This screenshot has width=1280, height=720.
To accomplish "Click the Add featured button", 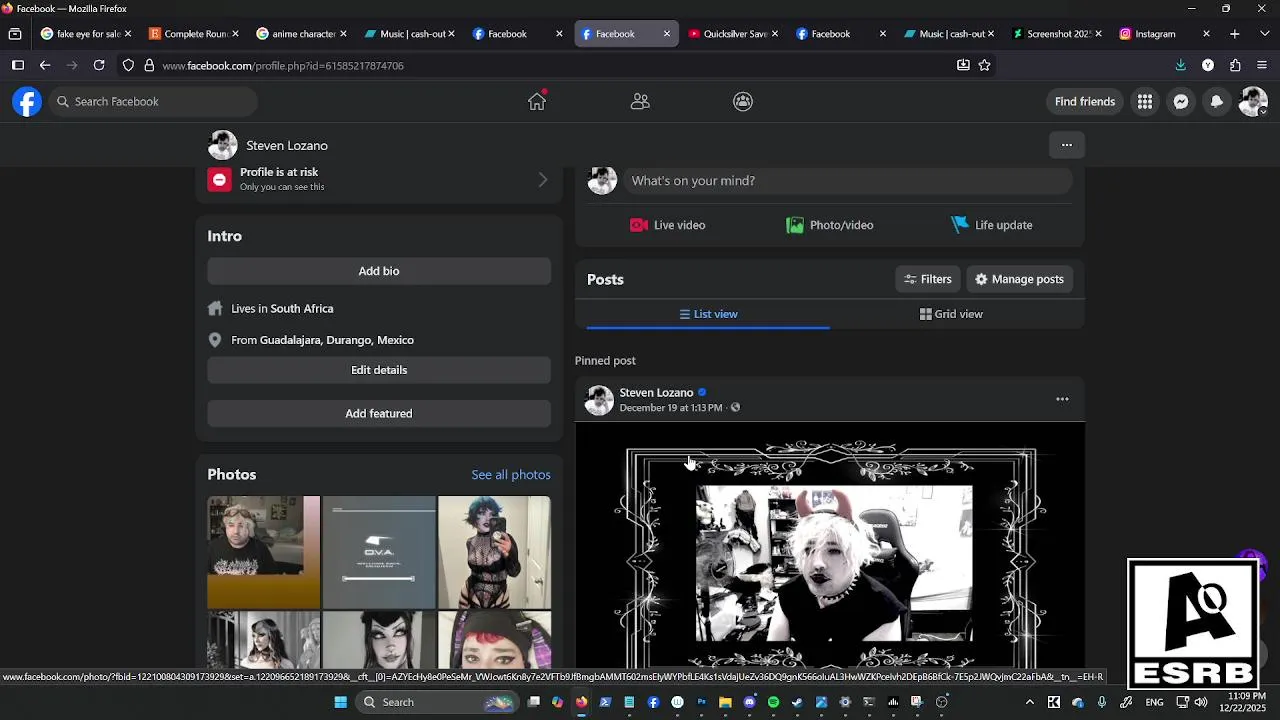I will coord(379,413).
